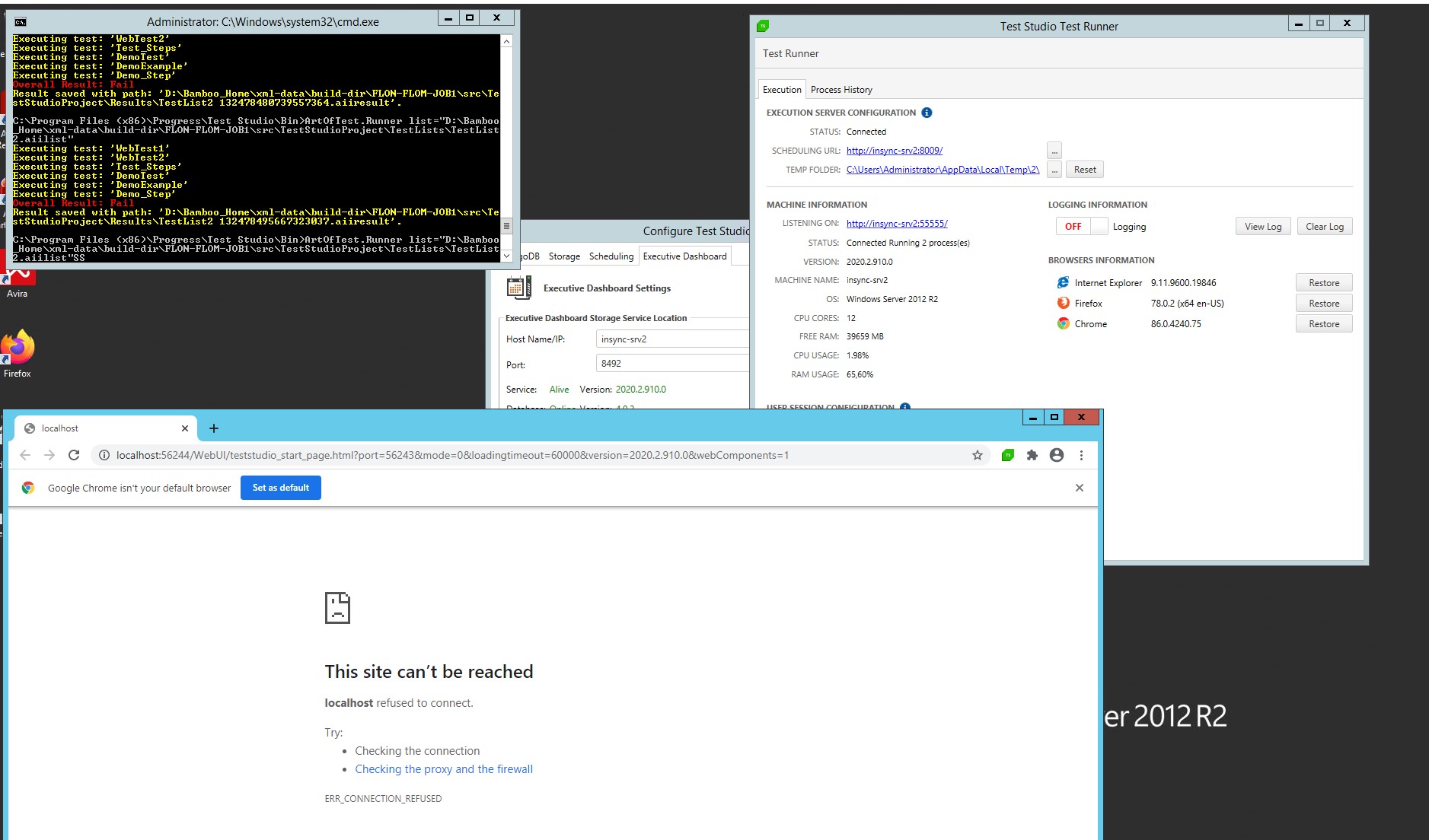
Task: Open the Chrome profile avatar icon
Action: point(1056,455)
